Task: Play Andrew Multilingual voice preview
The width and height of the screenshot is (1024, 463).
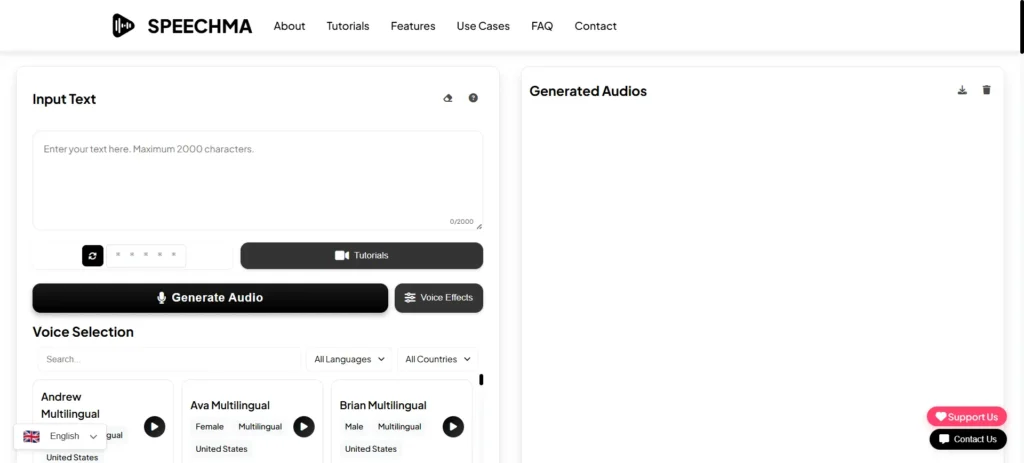Action: click(x=154, y=427)
